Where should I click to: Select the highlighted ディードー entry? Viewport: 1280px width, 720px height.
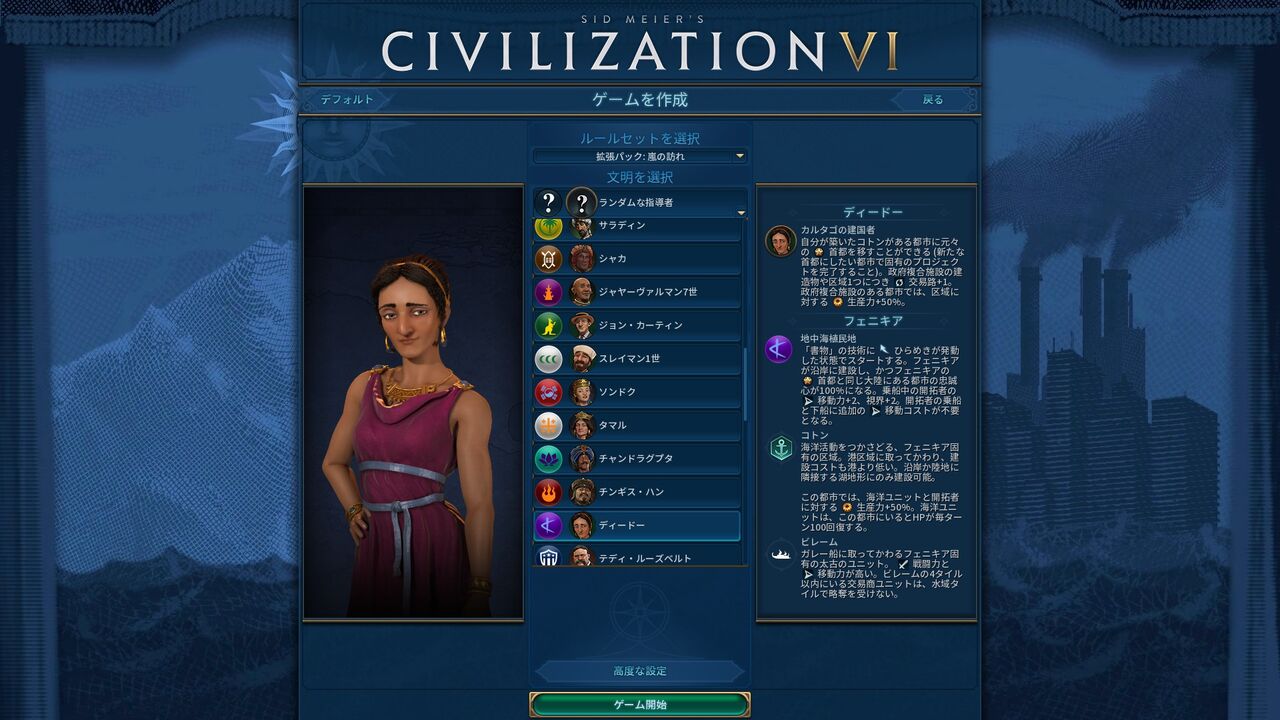[x=637, y=525]
